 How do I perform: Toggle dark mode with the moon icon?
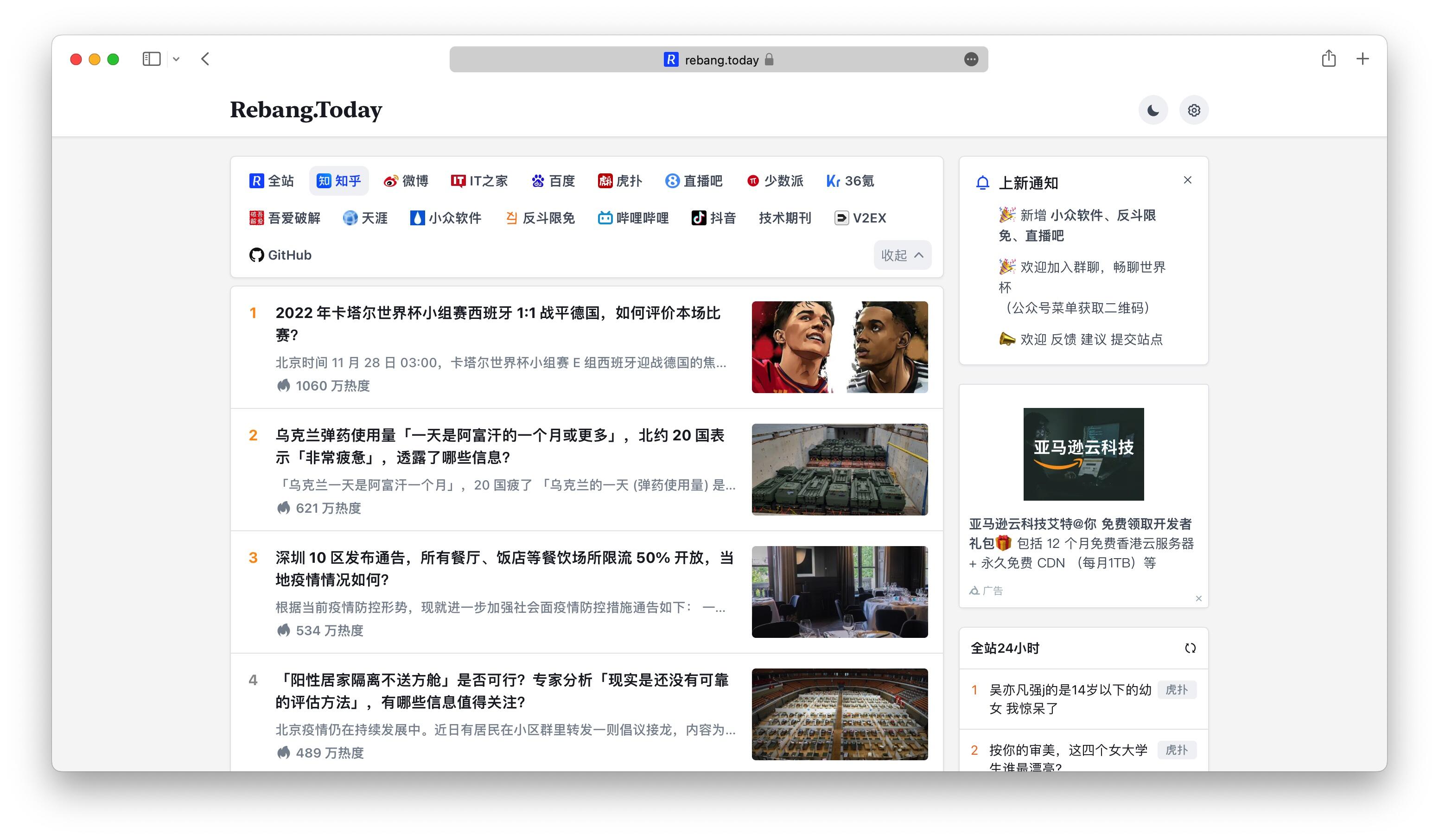point(1153,110)
